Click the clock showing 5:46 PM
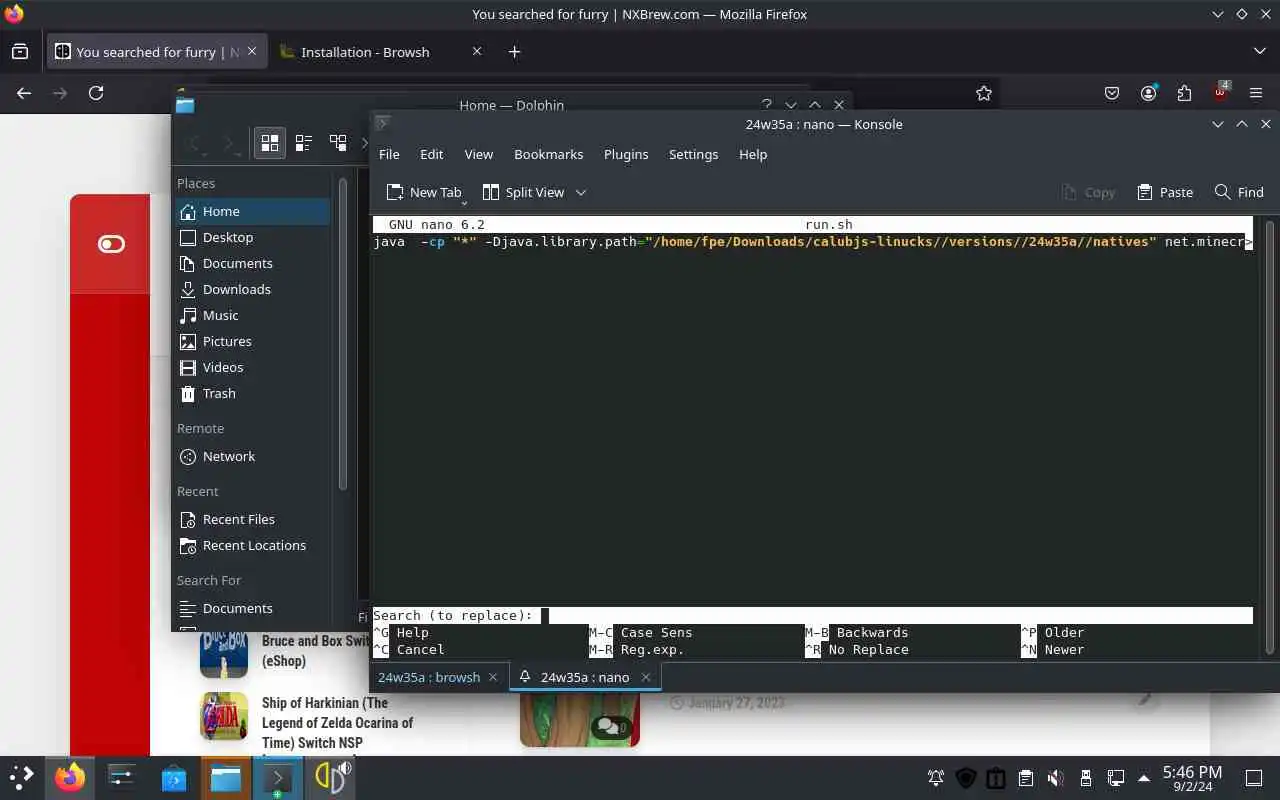Image resolution: width=1280 pixels, height=800 pixels. 1192,772
